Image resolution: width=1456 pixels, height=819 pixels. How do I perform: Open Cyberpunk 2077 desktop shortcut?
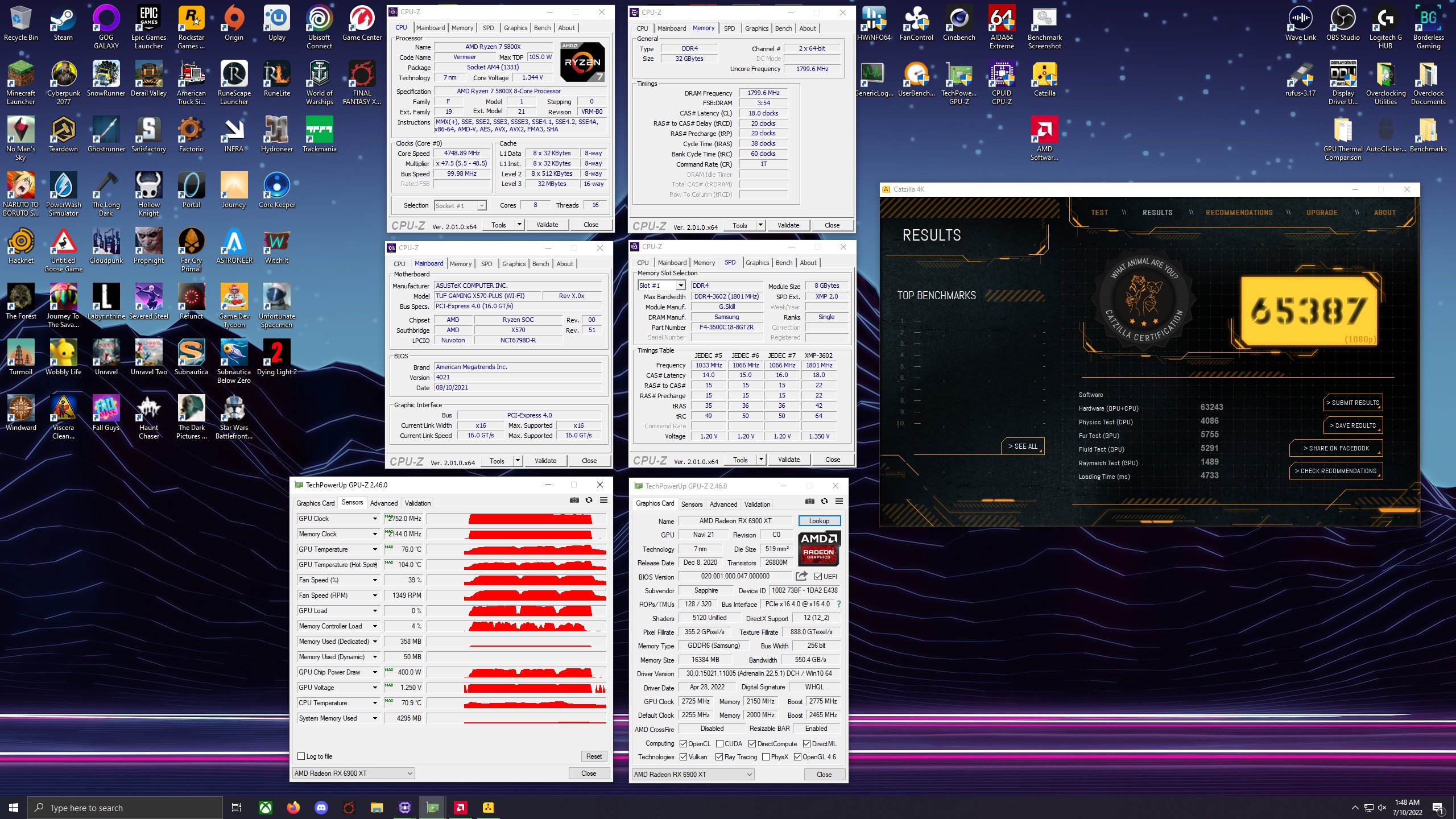coord(64,83)
